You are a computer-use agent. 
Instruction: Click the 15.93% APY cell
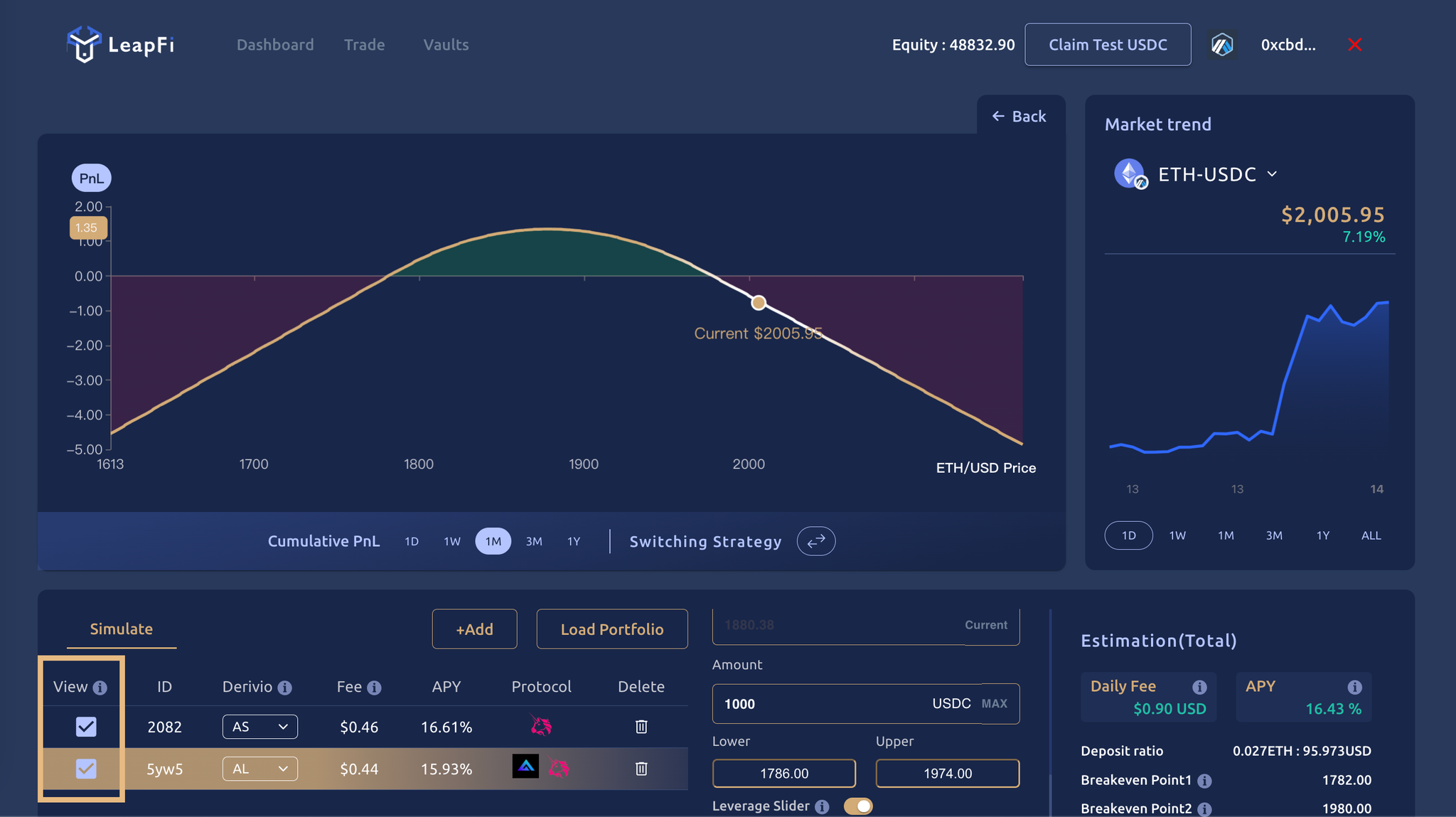pyautogui.click(x=446, y=769)
